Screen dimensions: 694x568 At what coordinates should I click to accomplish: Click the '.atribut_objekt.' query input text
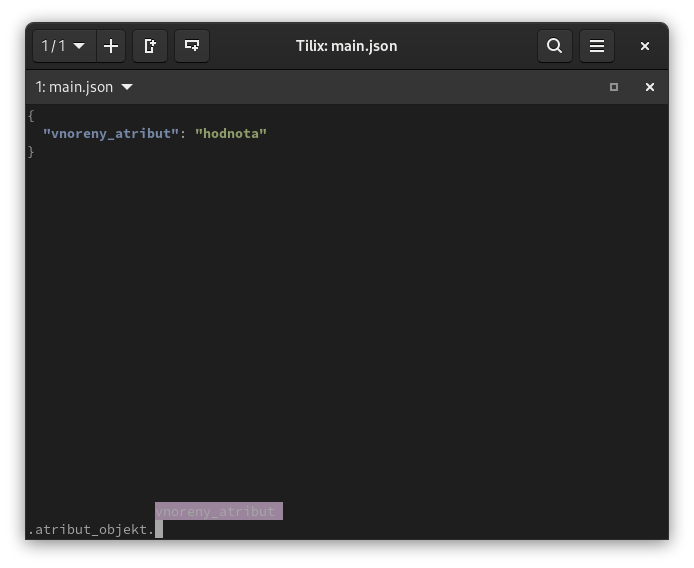click(90, 529)
